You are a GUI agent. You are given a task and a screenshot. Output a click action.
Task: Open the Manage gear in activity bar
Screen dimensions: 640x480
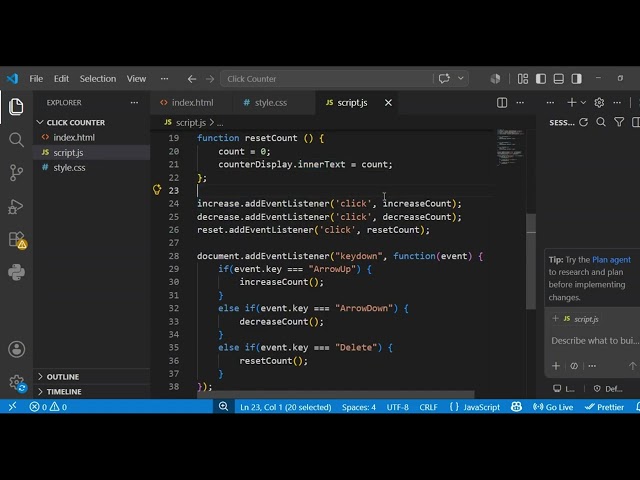(17, 383)
